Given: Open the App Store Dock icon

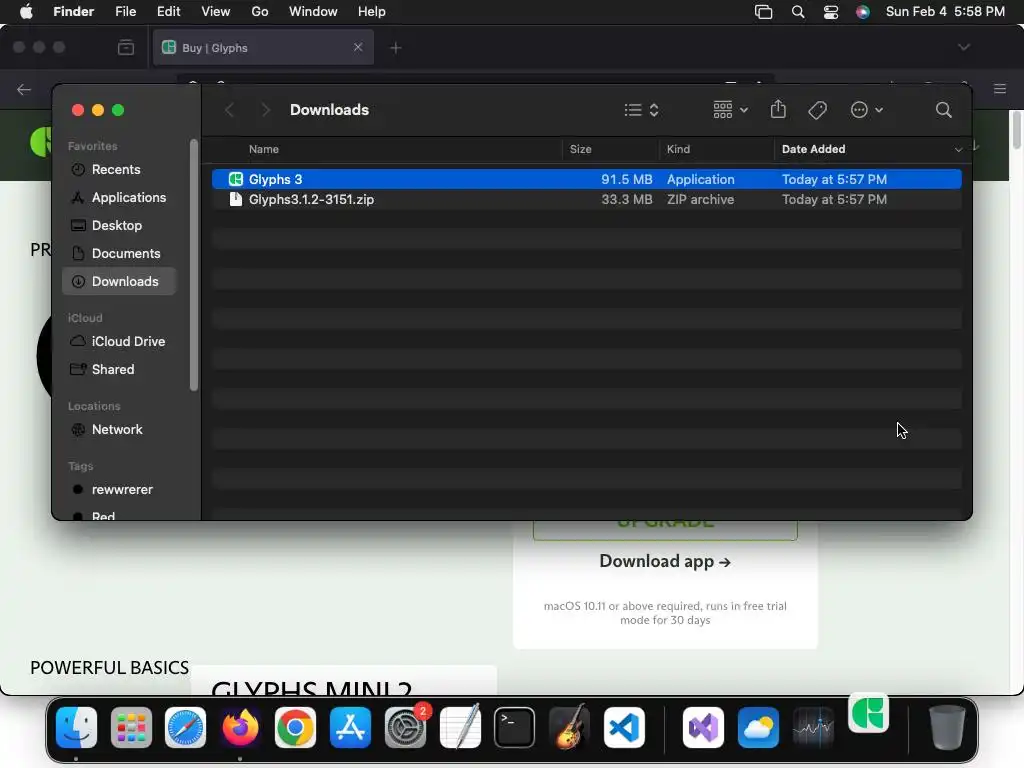Looking at the screenshot, I should click(350, 728).
